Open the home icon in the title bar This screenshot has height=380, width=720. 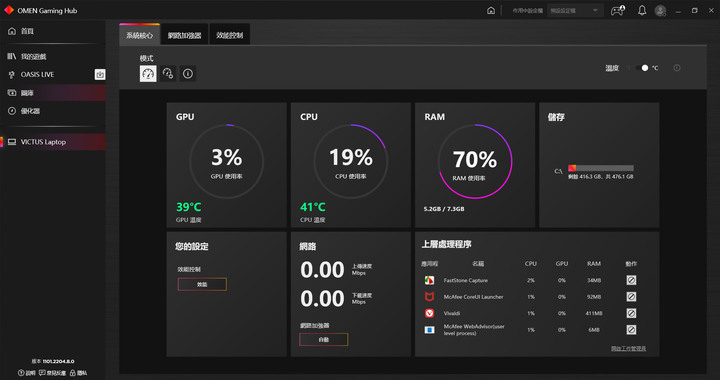coord(491,11)
